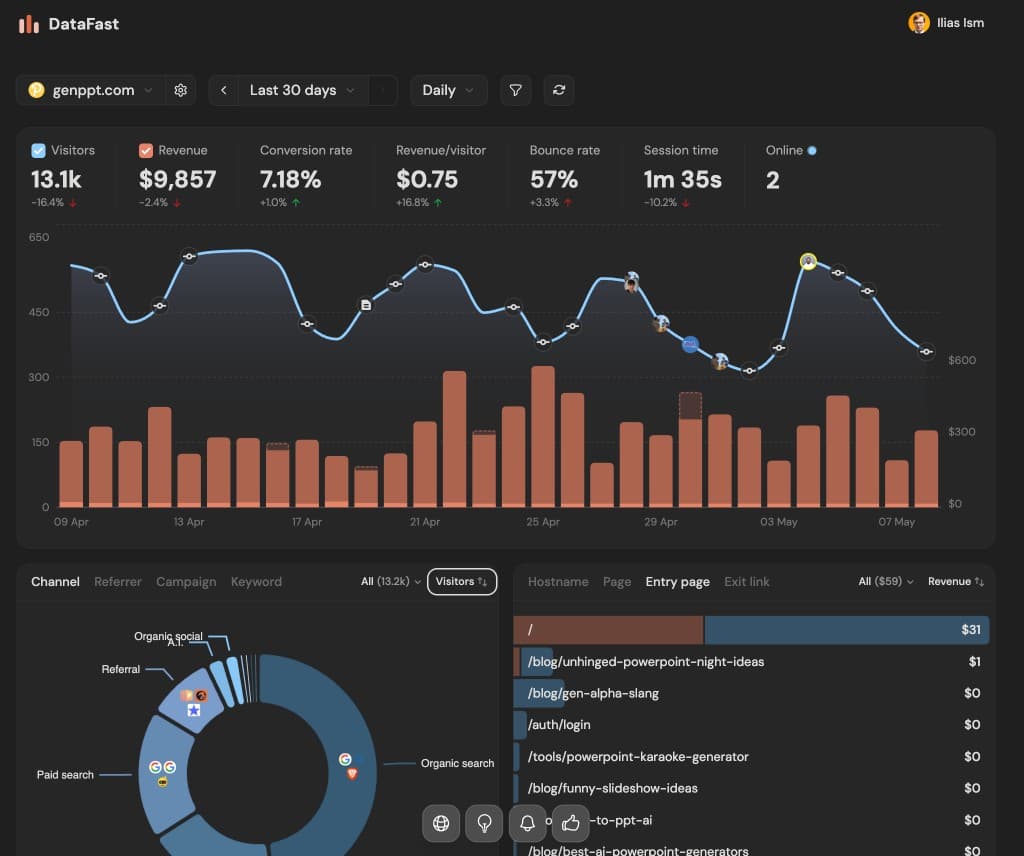Click Google icons in Paid search segment

point(163,767)
